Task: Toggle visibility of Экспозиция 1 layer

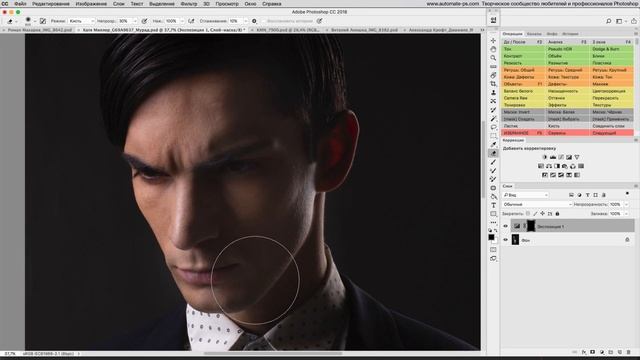Action: 505,226
